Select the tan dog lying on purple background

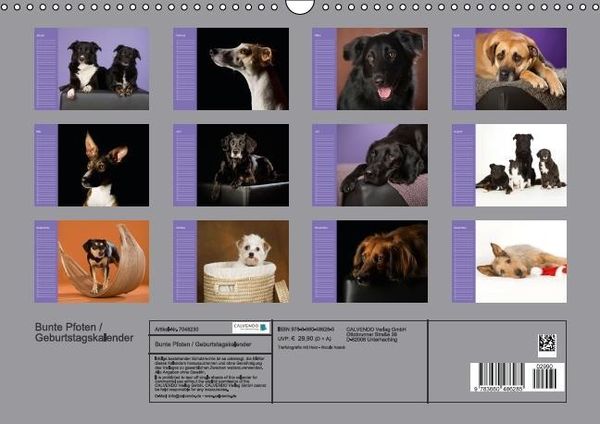521,69
